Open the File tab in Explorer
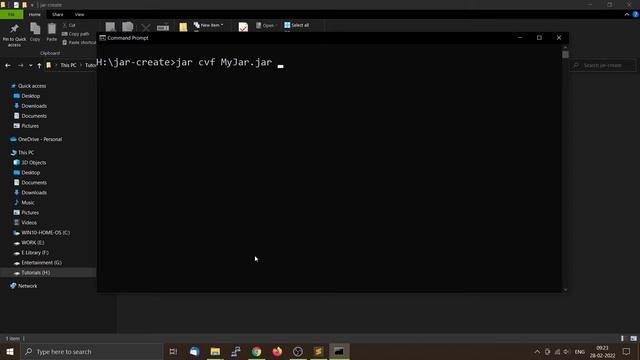The width and height of the screenshot is (640, 360). (11, 14)
